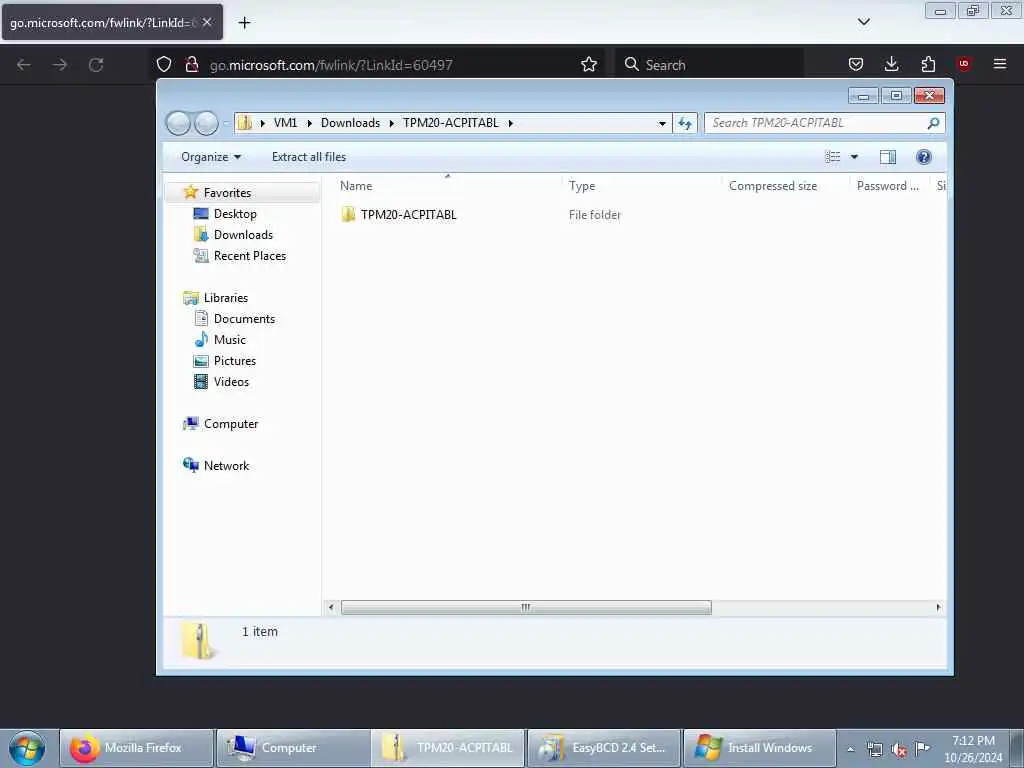Open Explorer help button
Screen dimensions: 1024x768
[x=923, y=157]
